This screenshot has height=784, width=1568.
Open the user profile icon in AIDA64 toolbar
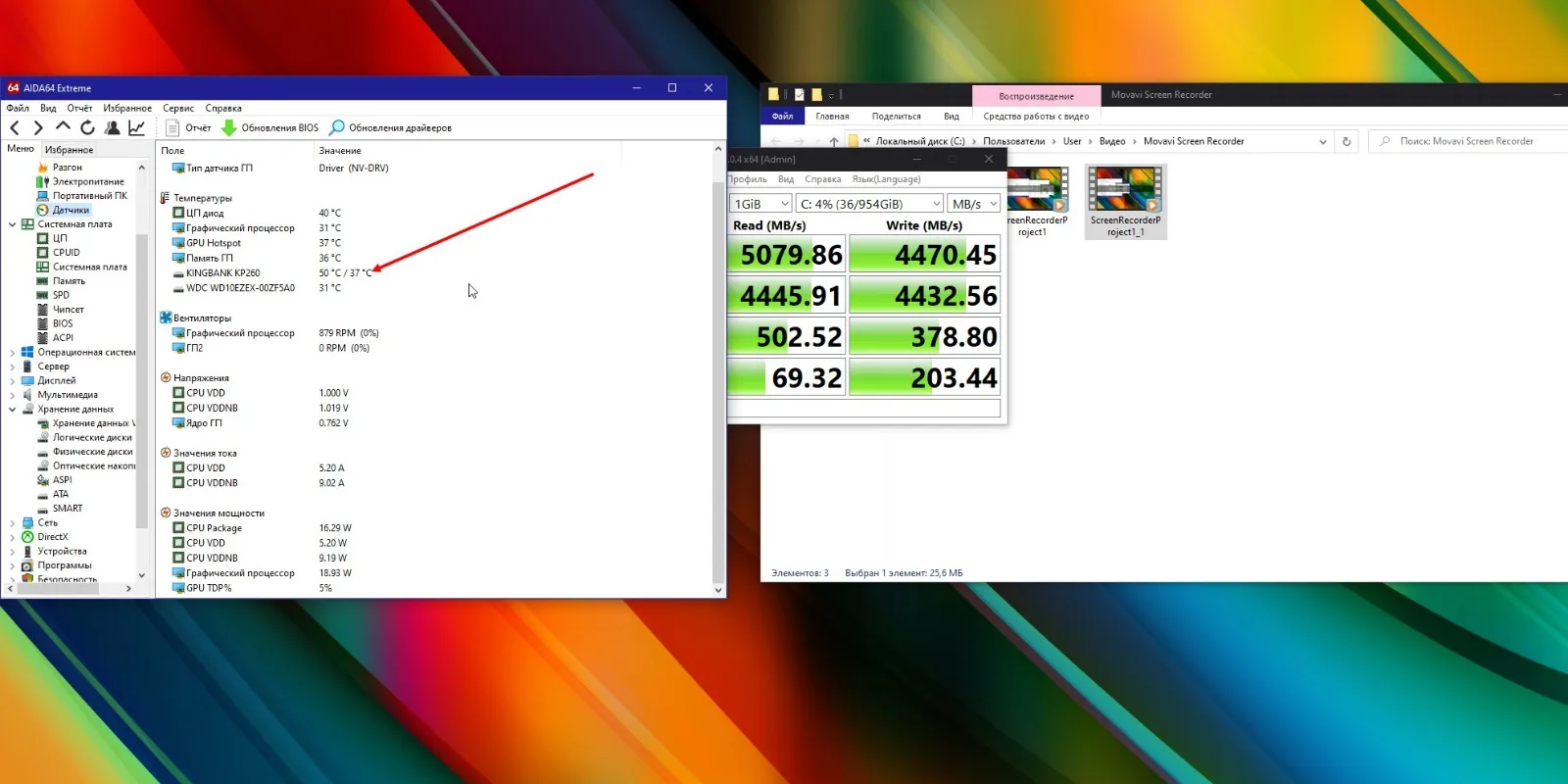112,127
